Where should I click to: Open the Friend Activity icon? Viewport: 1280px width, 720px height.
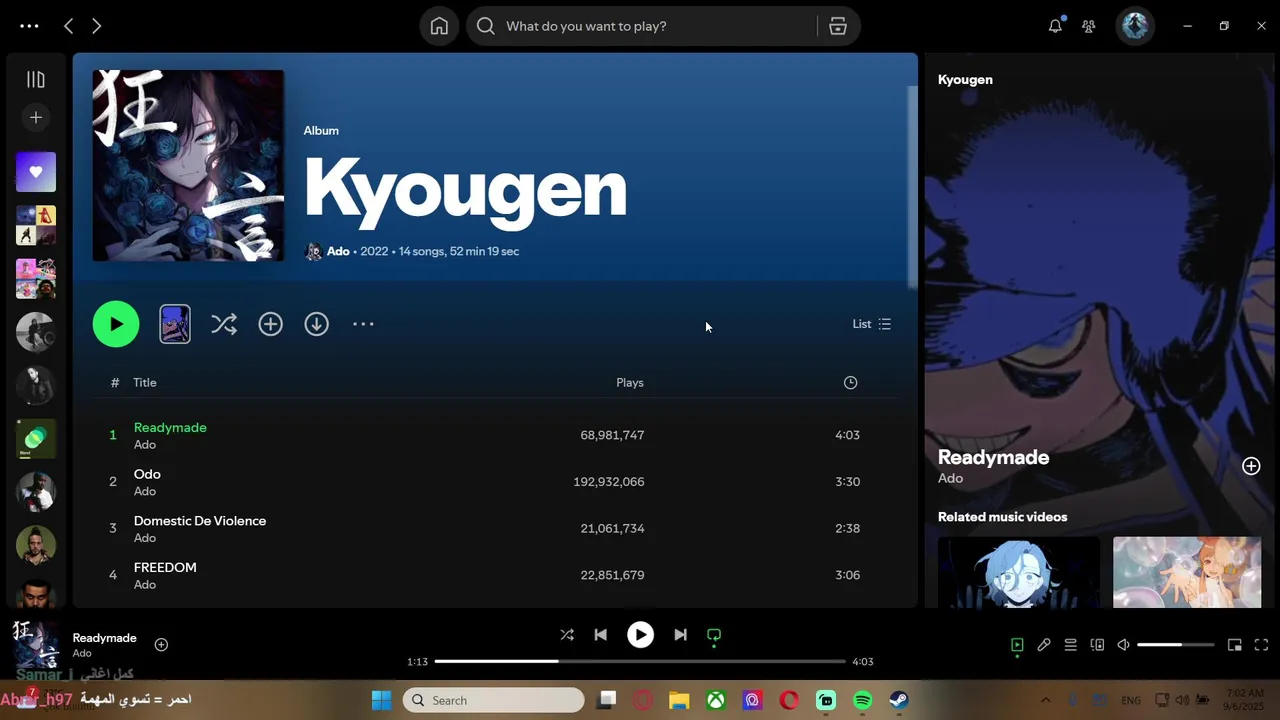pyautogui.click(x=1089, y=26)
